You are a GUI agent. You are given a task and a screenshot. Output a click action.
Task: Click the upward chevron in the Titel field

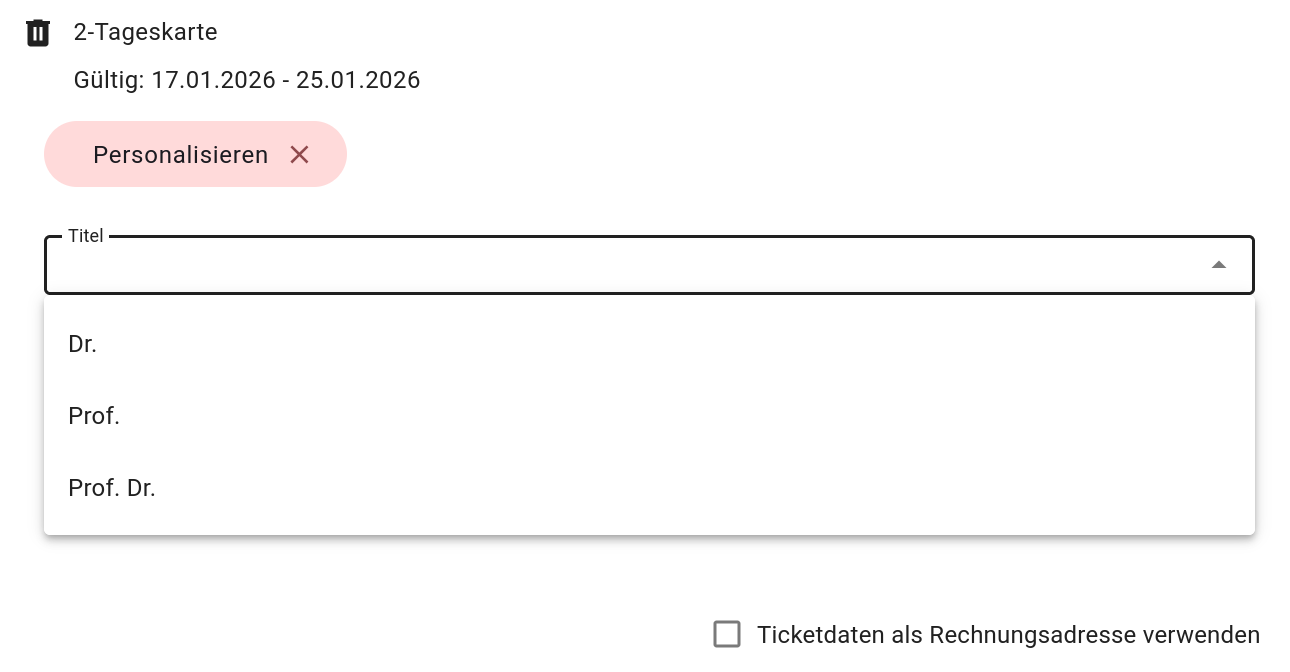[x=1219, y=264]
